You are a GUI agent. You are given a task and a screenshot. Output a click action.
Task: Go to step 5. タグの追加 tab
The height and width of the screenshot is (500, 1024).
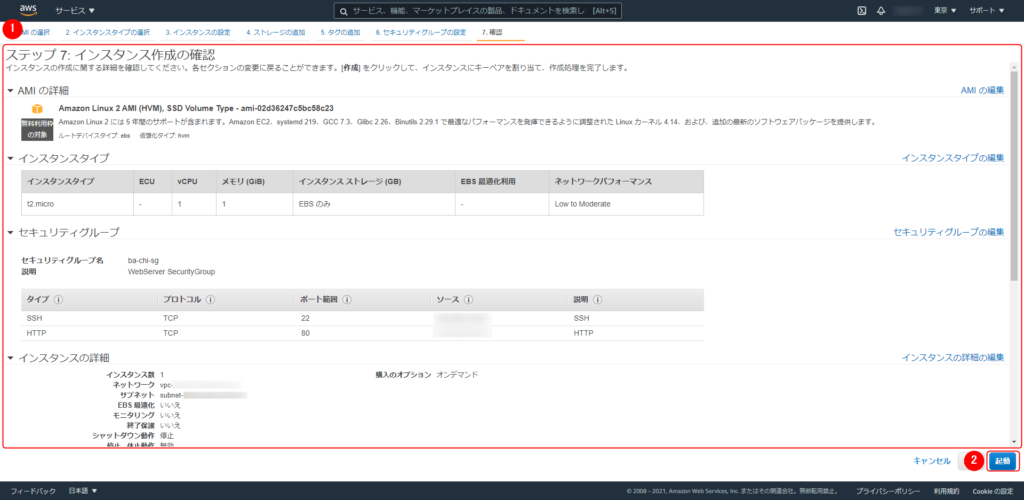coord(340,32)
